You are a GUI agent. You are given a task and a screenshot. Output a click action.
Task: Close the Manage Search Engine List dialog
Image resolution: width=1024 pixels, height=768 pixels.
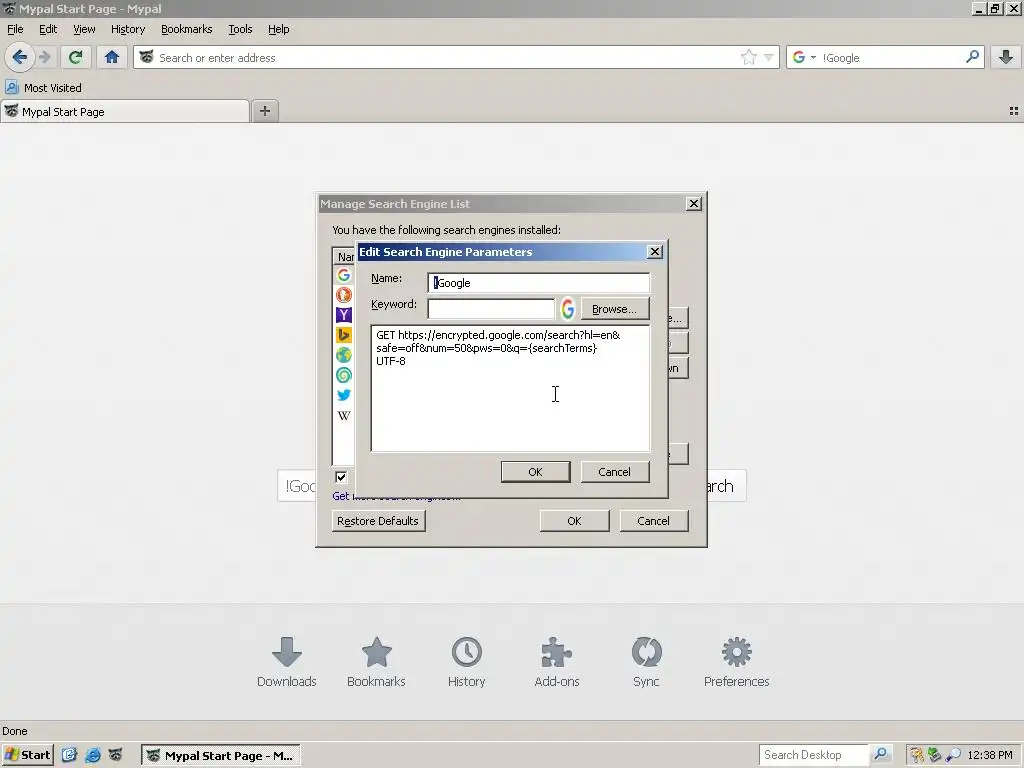click(694, 204)
